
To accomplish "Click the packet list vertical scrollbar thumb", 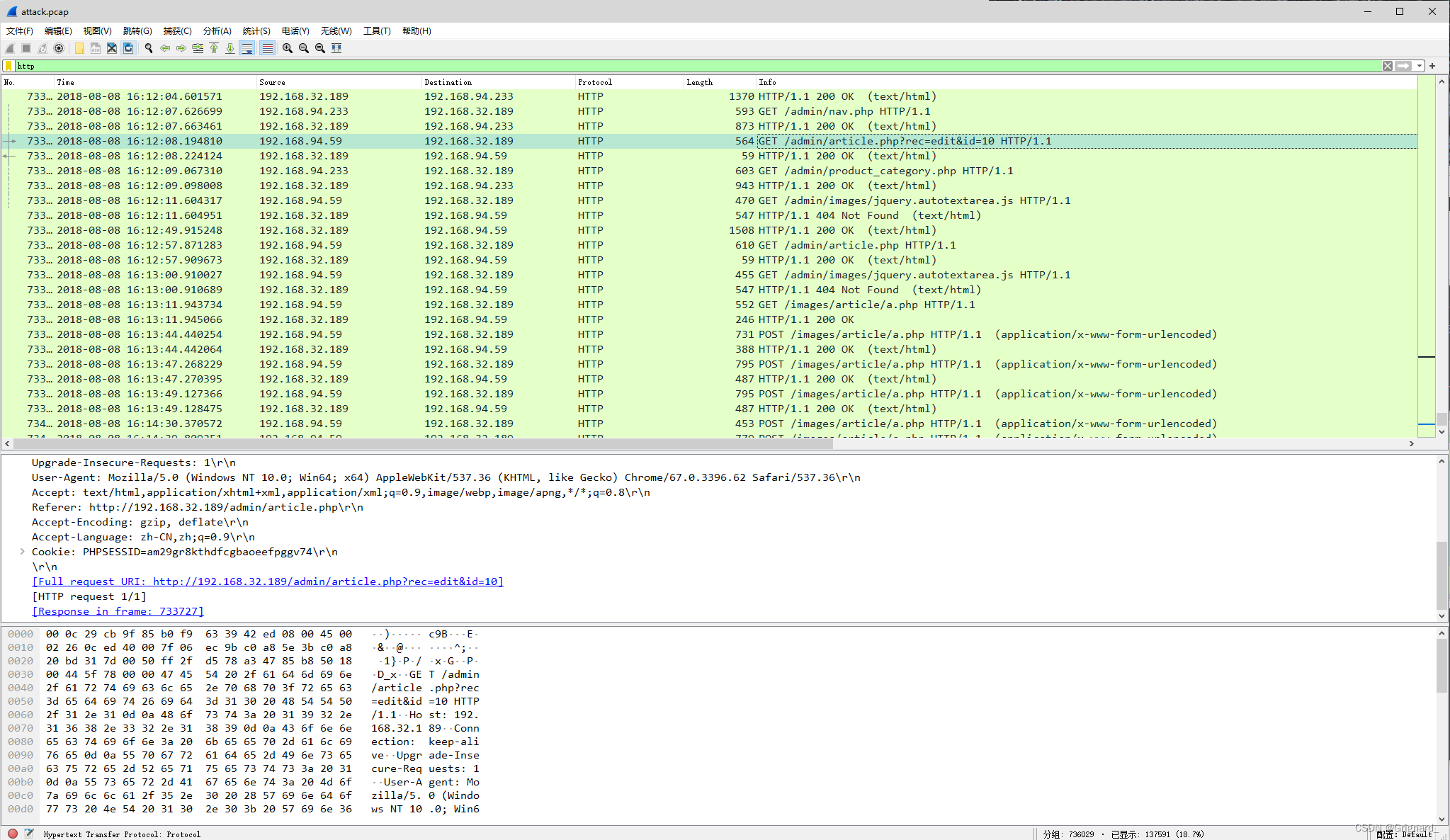I will click(1441, 419).
